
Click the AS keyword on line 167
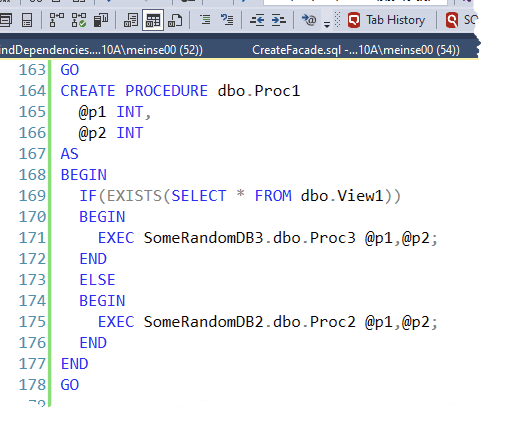69,154
